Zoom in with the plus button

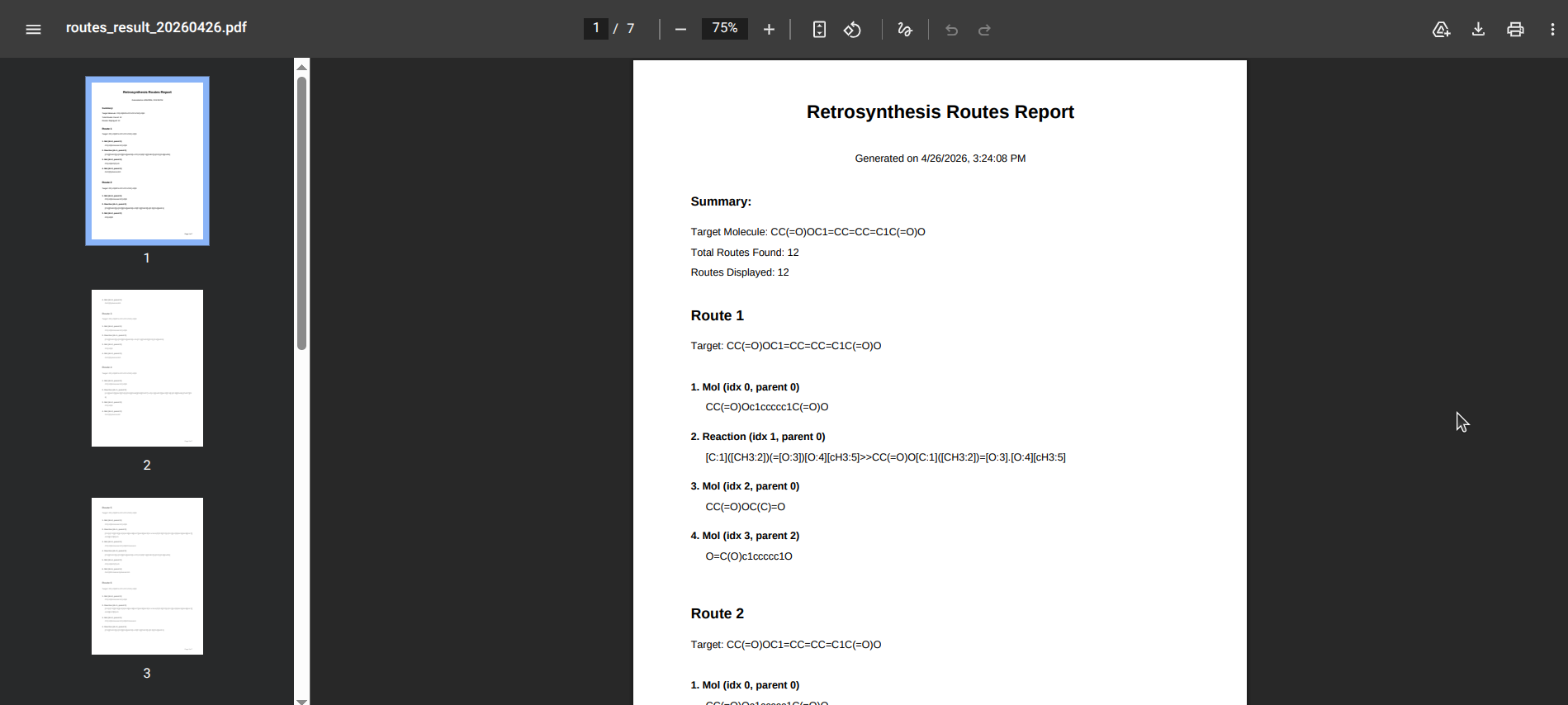click(769, 29)
